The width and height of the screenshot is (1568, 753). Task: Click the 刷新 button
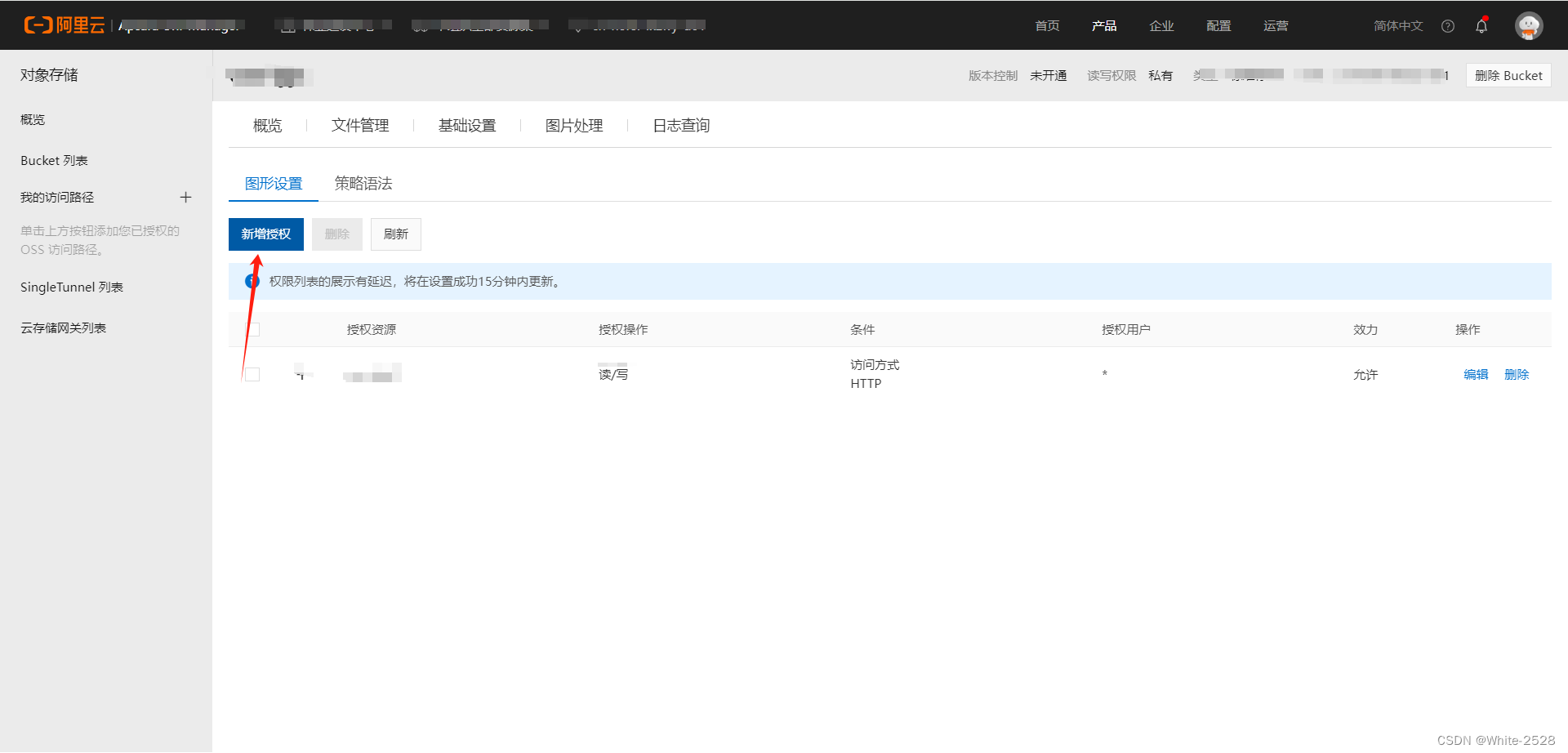pyautogui.click(x=396, y=234)
